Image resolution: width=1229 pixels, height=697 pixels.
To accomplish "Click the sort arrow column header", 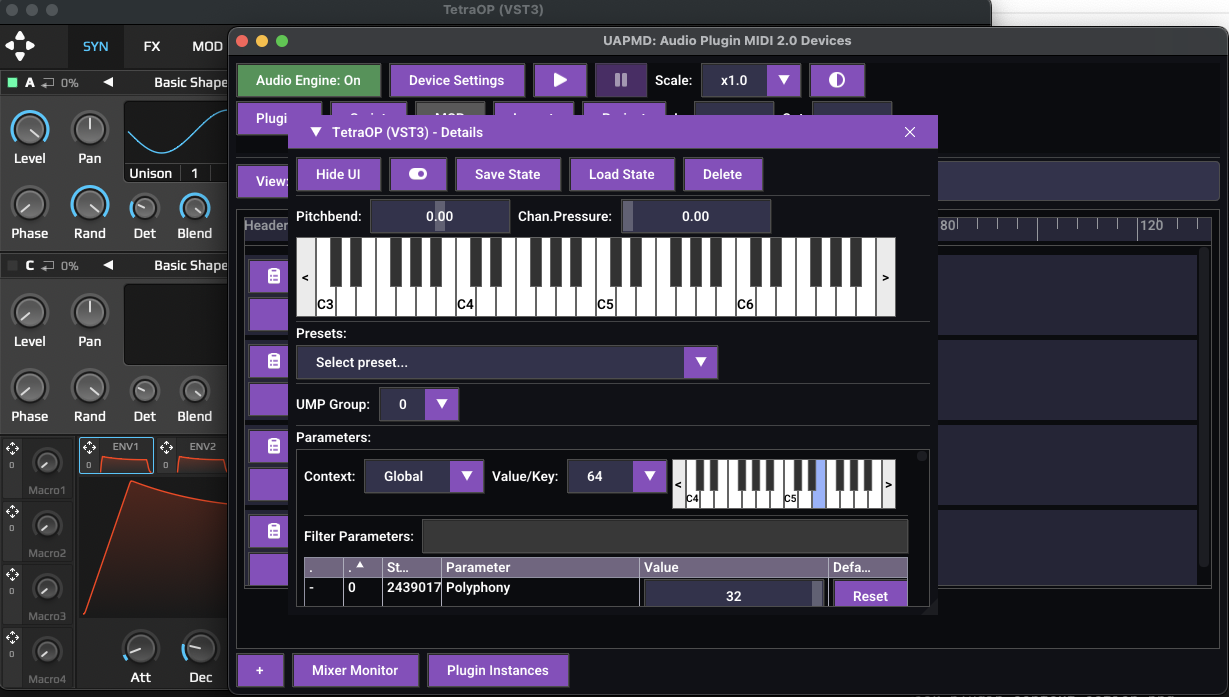I will pos(362,567).
